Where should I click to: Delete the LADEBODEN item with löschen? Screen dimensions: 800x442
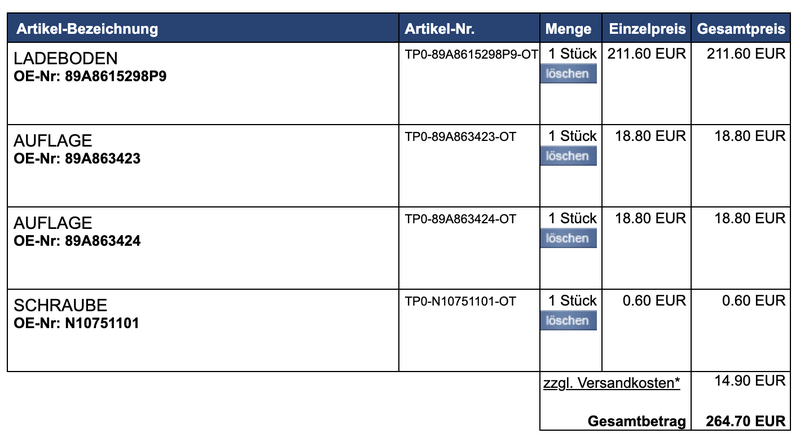point(568,74)
